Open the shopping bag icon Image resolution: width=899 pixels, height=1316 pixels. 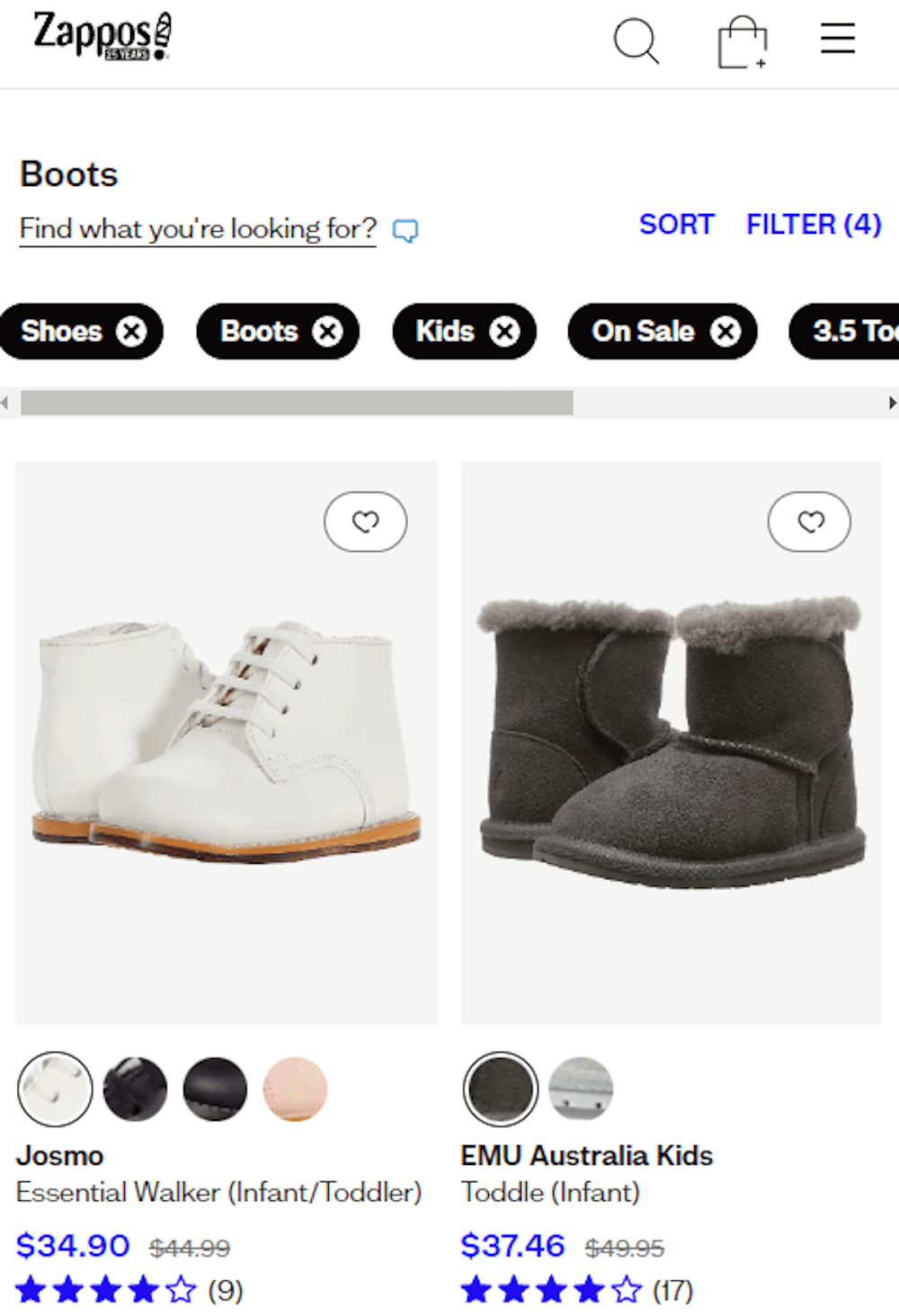pos(741,40)
